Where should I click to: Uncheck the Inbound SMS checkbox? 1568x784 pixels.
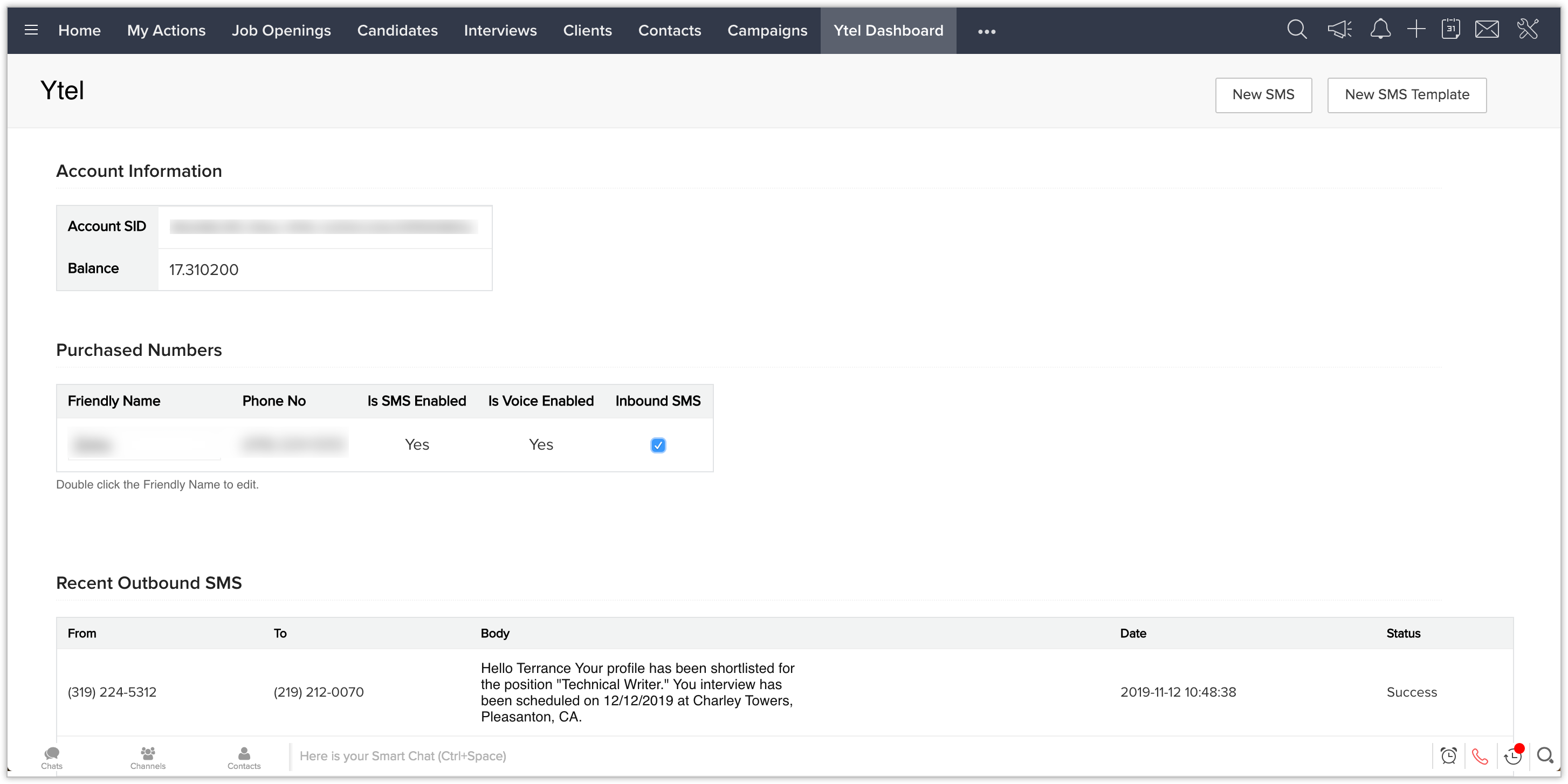[658, 445]
